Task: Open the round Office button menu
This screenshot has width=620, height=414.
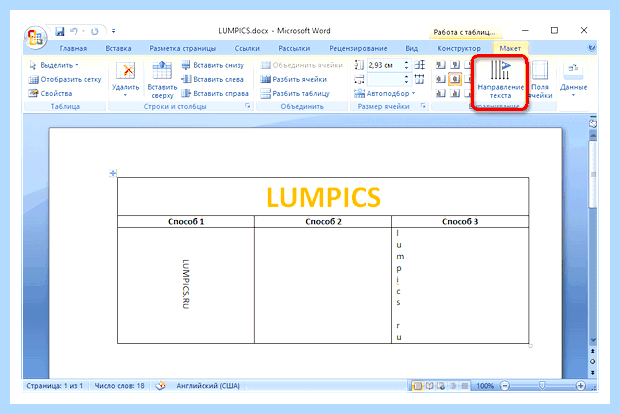Action: click(36, 38)
